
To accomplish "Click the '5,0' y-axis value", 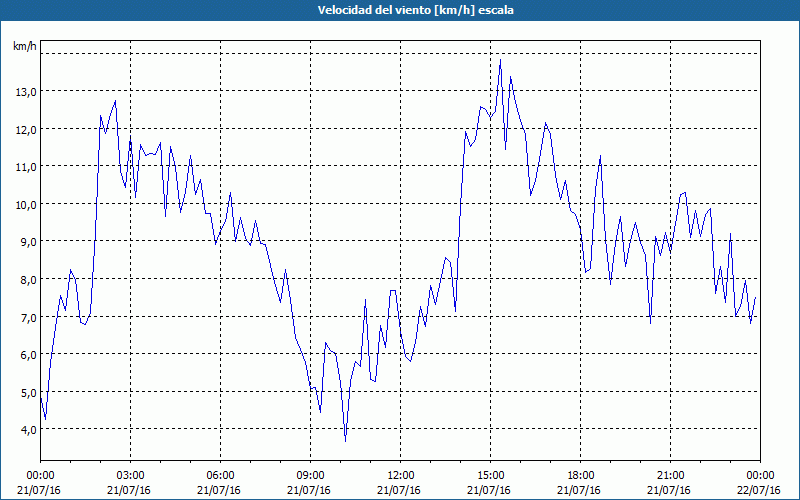I will click(29, 392).
